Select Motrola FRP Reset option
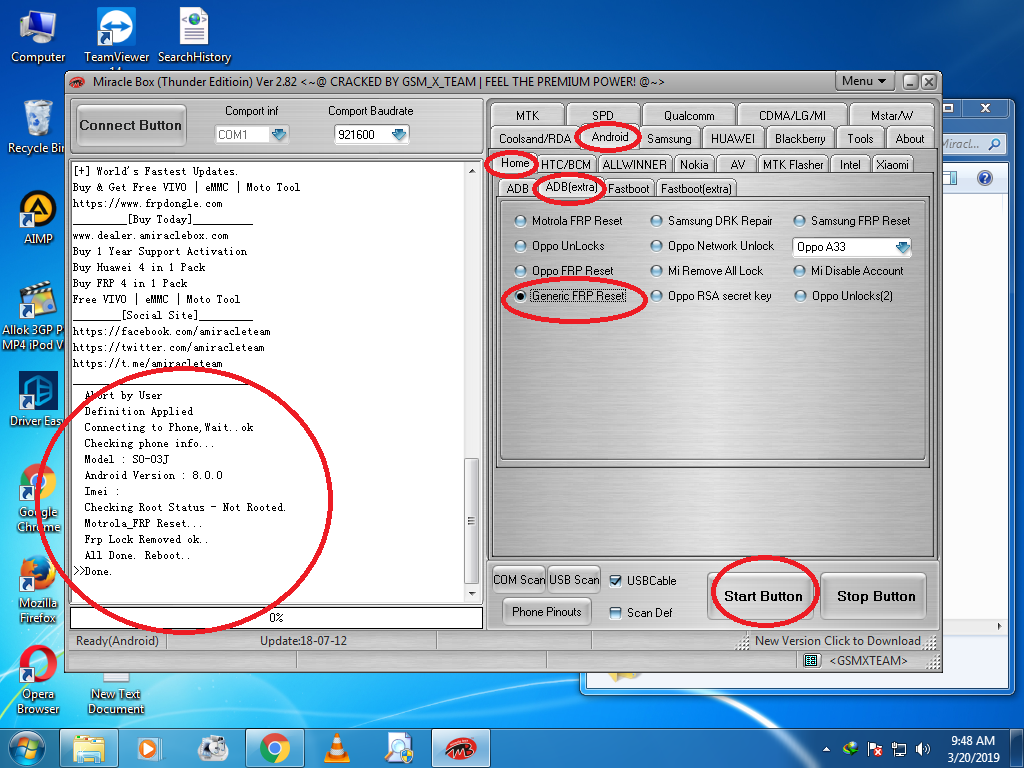The height and width of the screenshot is (768, 1024). pyautogui.click(x=568, y=221)
